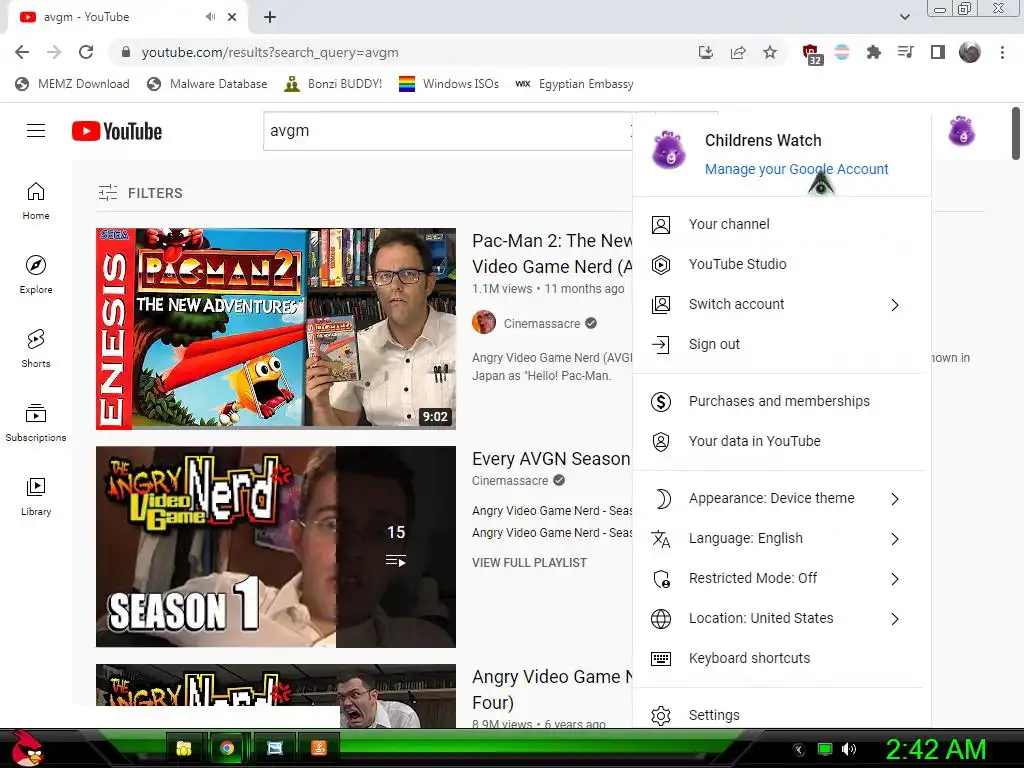Click the Keyboard shortcuts keyboard icon
The width and height of the screenshot is (1024, 768).
coord(661,658)
